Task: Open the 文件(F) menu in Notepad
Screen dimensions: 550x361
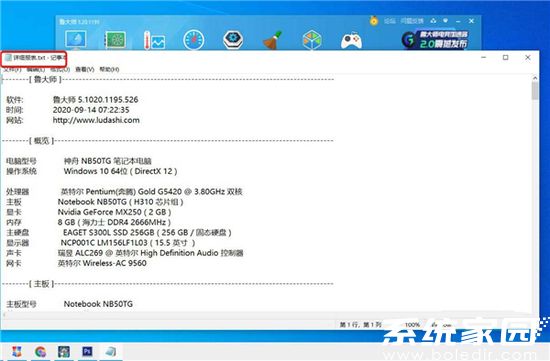Action: pos(12,69)
